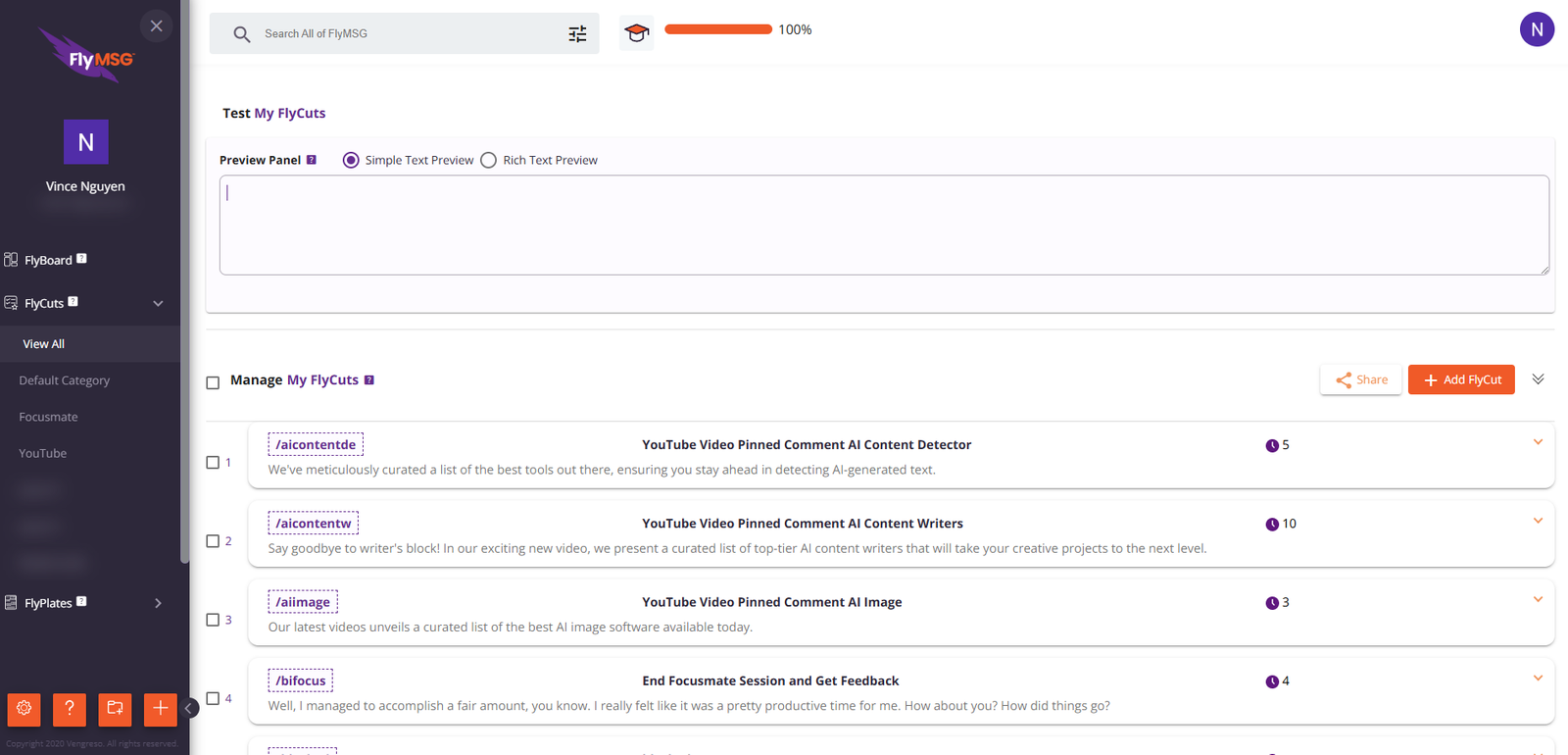Screen dimensions: 1568x755
Task: Tick the Manage My FlyCuts select-all checkbox
Action: [213, 382]
